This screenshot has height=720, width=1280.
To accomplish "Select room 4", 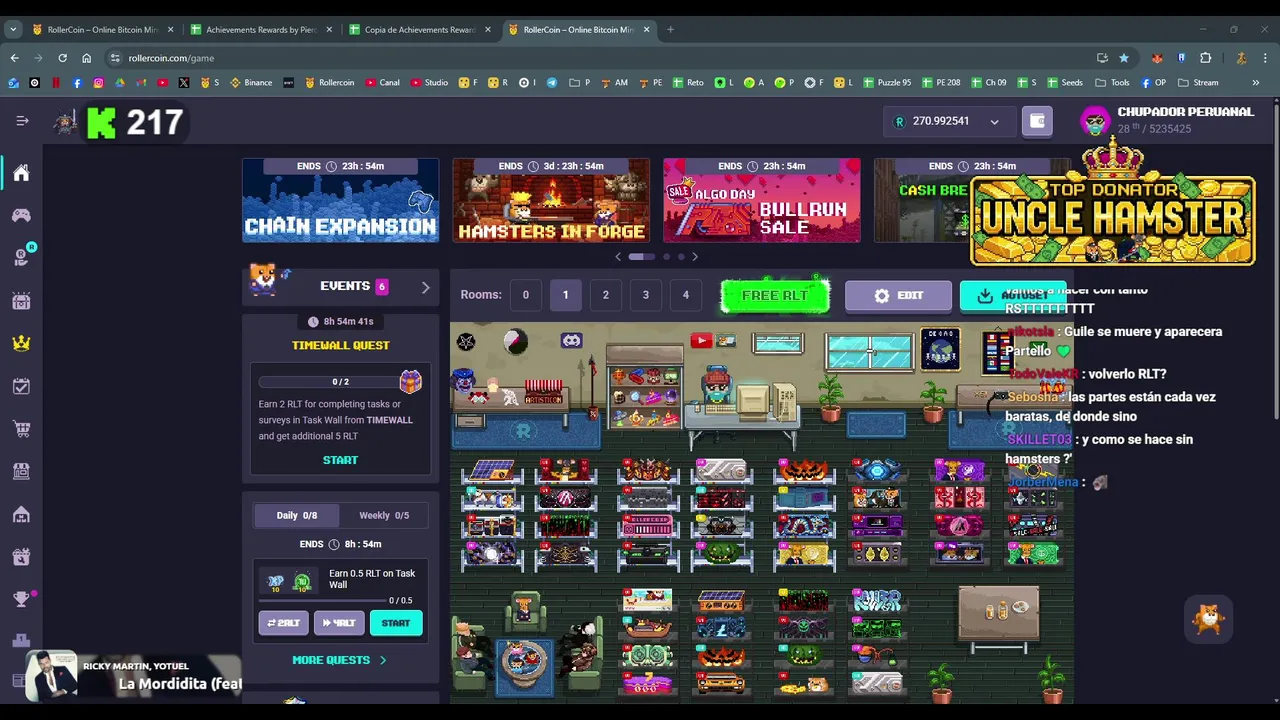I will (x=685, y=295).
